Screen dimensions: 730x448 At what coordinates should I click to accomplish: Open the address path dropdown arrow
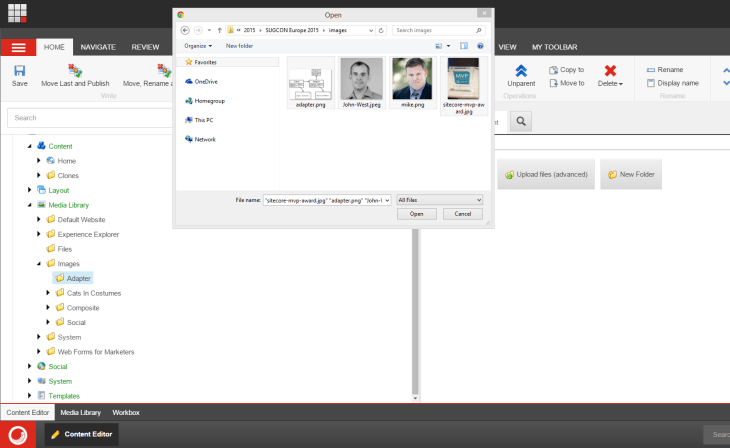[371, 30]
